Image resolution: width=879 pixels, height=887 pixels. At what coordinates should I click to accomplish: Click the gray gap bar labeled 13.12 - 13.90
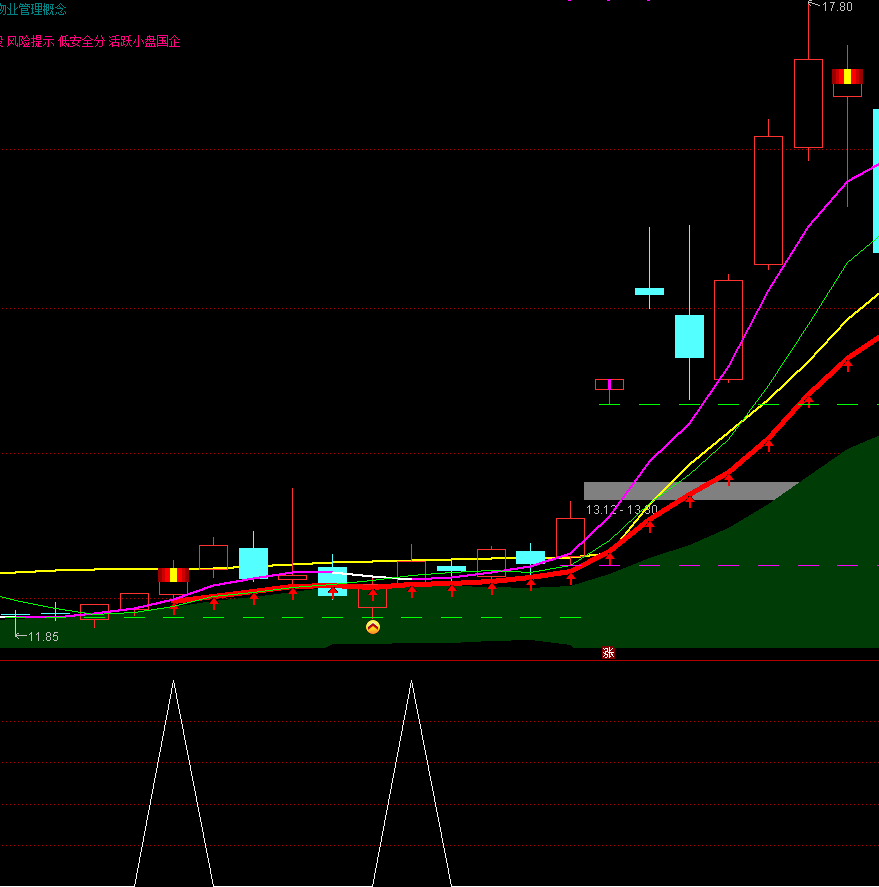coord(690,490)
